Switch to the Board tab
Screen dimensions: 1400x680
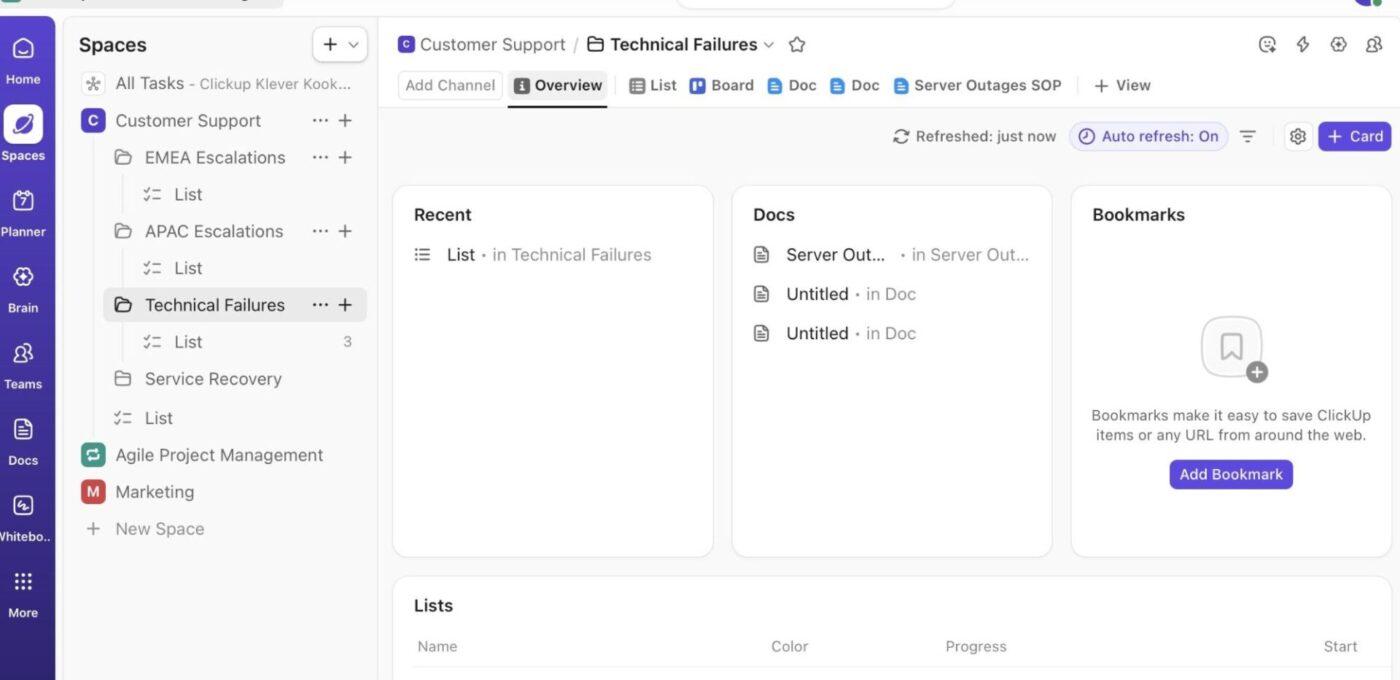point(722,85)
